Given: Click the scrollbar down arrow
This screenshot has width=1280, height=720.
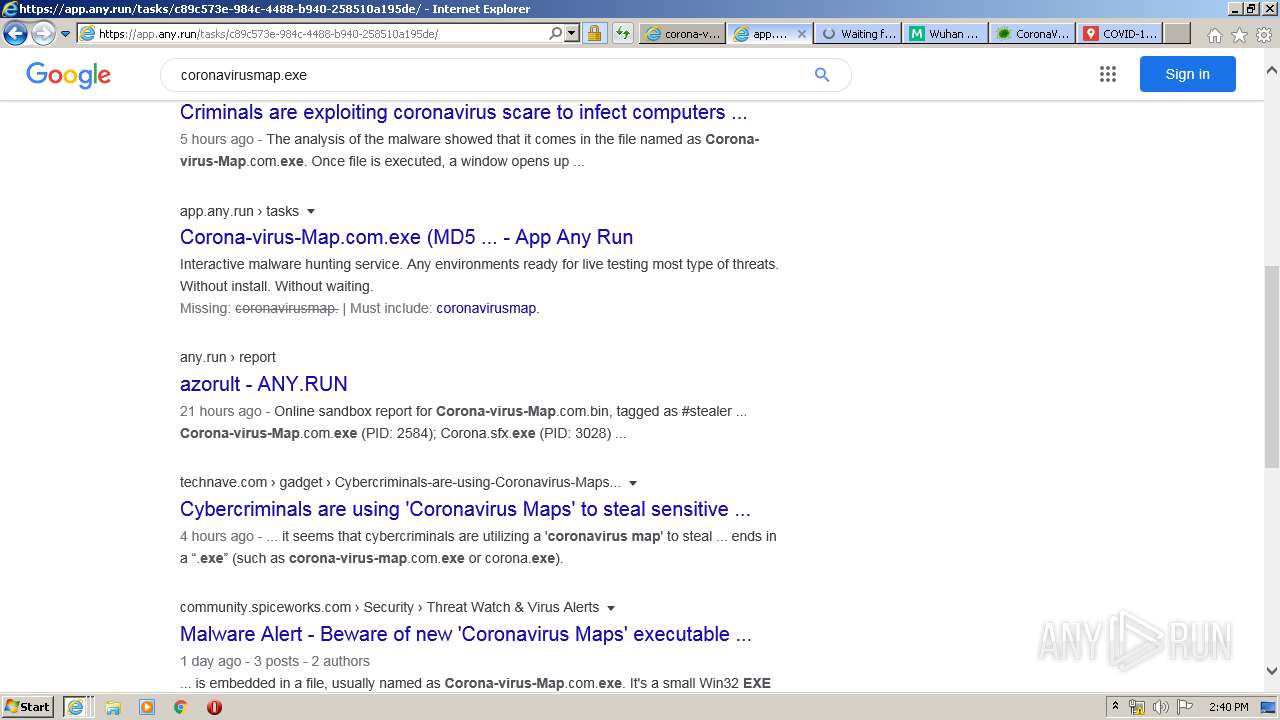Looking at the screenshot, I should click(x=1271, y=672).
